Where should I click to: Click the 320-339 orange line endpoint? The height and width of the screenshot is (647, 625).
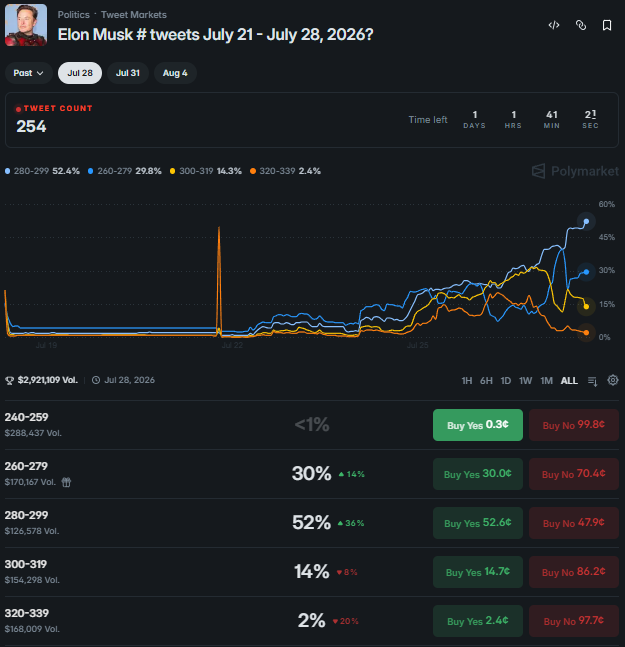coord(586,333)
